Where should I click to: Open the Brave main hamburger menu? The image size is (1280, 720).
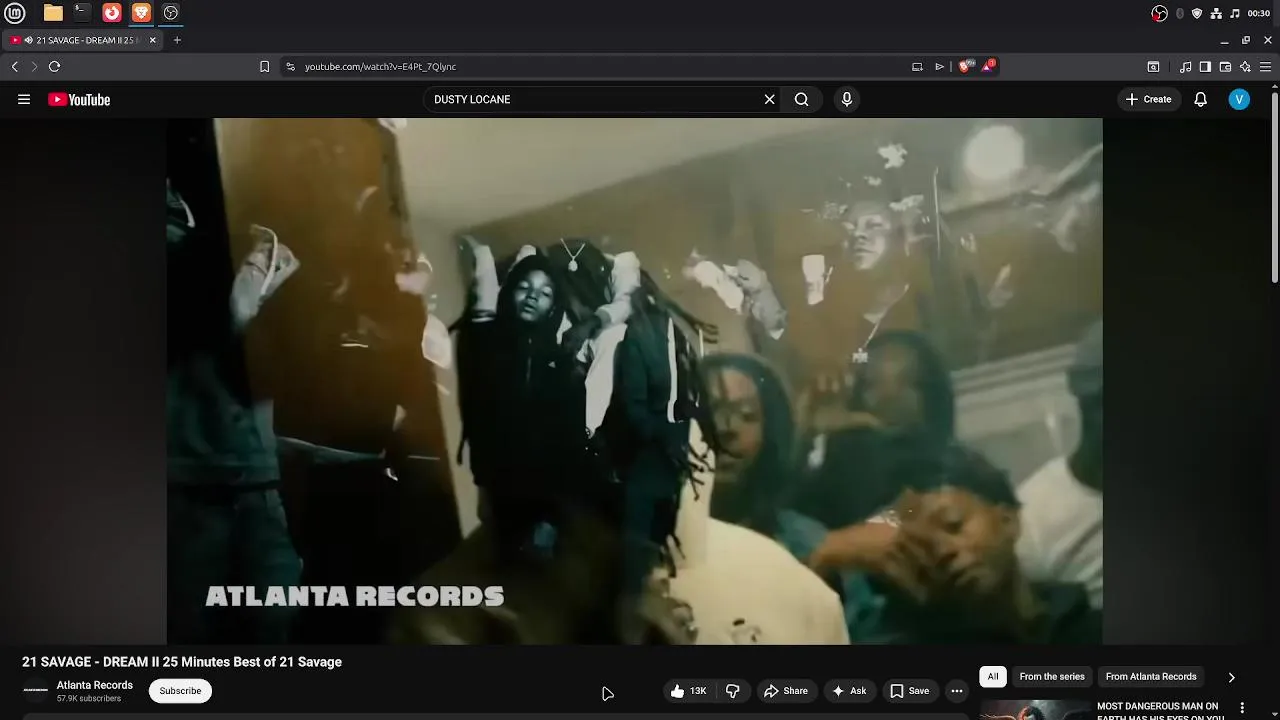(x=1265, y=66)
